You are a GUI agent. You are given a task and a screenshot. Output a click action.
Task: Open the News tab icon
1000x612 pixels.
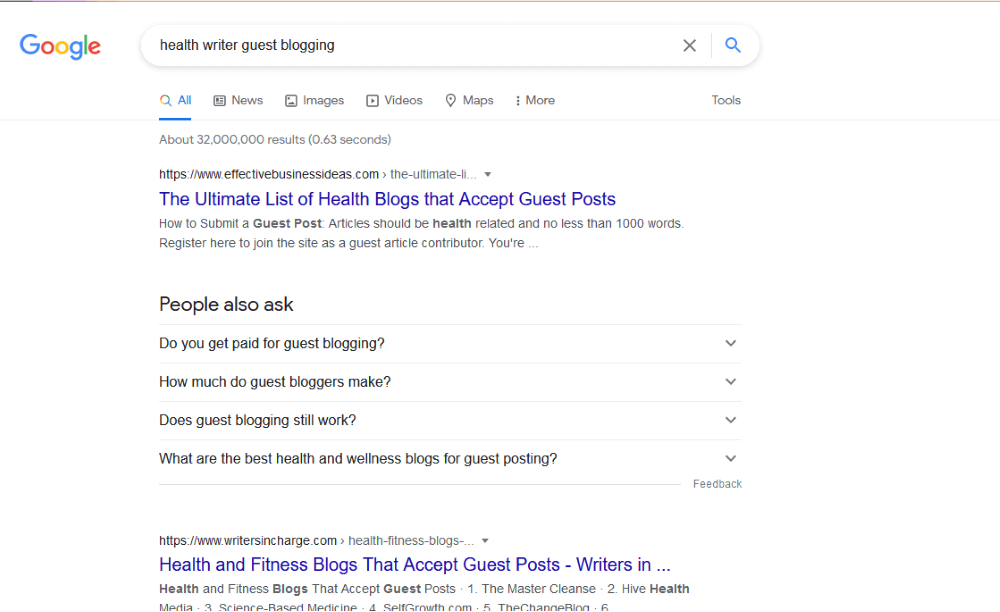pos(219,100)
